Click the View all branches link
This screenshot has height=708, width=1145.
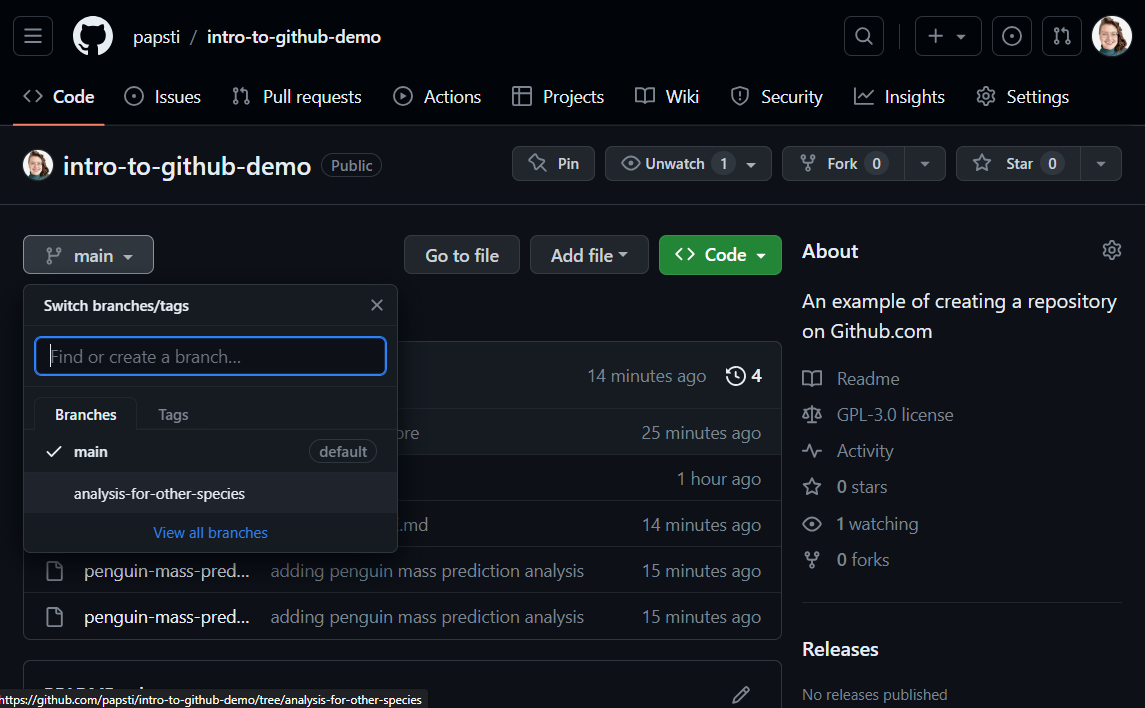(210, 533)
